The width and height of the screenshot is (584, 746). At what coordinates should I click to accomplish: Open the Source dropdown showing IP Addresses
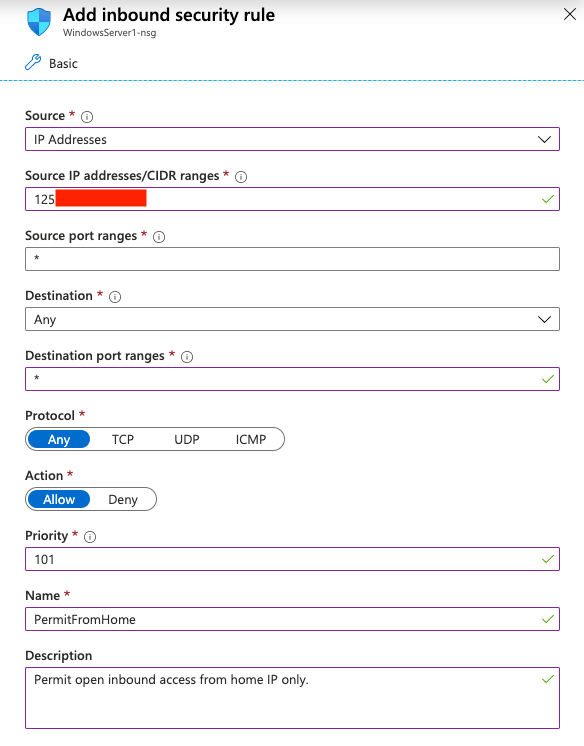click(292, 139)
